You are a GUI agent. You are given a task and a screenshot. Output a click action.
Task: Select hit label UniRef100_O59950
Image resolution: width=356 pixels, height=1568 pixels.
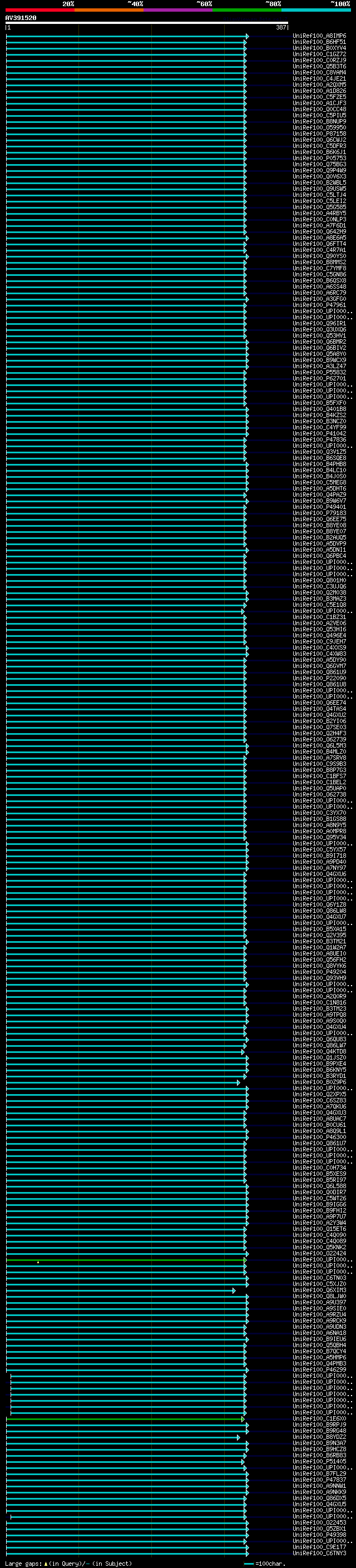tap(319, 127)
